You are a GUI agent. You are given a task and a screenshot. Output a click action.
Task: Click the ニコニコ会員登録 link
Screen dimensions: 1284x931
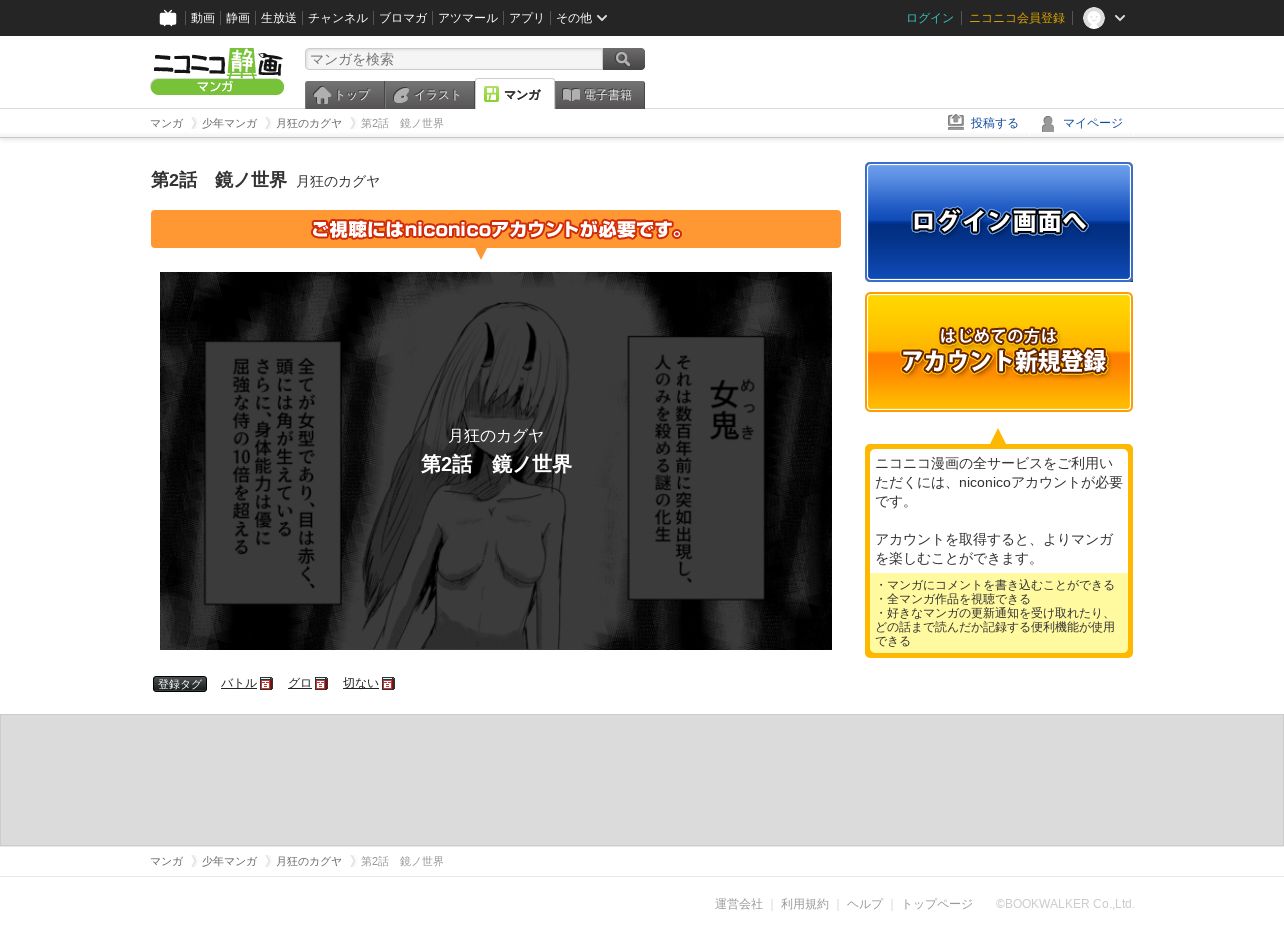[1017, 18]
